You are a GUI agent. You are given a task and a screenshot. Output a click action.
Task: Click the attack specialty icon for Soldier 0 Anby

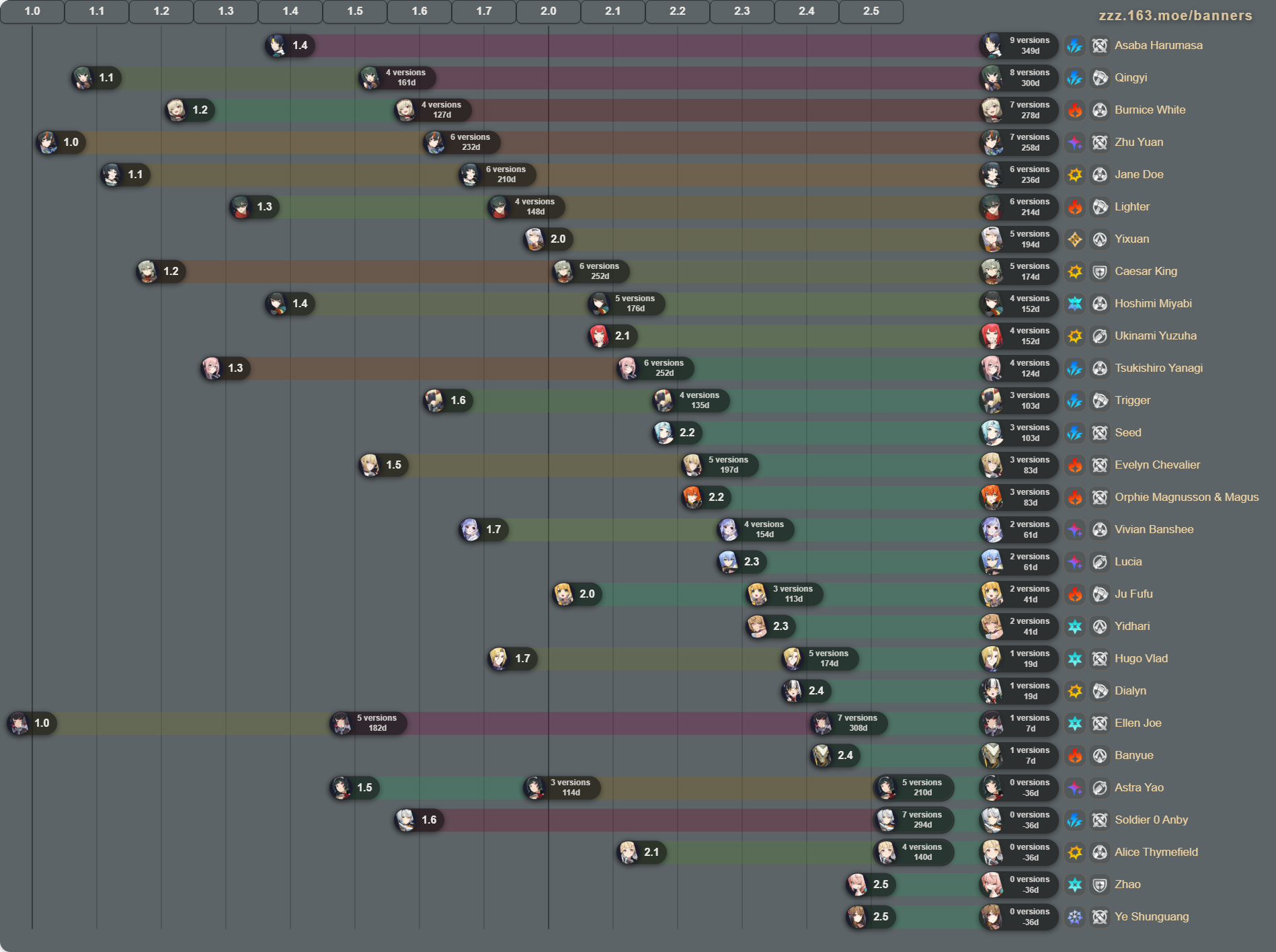tap(1100, 820)
